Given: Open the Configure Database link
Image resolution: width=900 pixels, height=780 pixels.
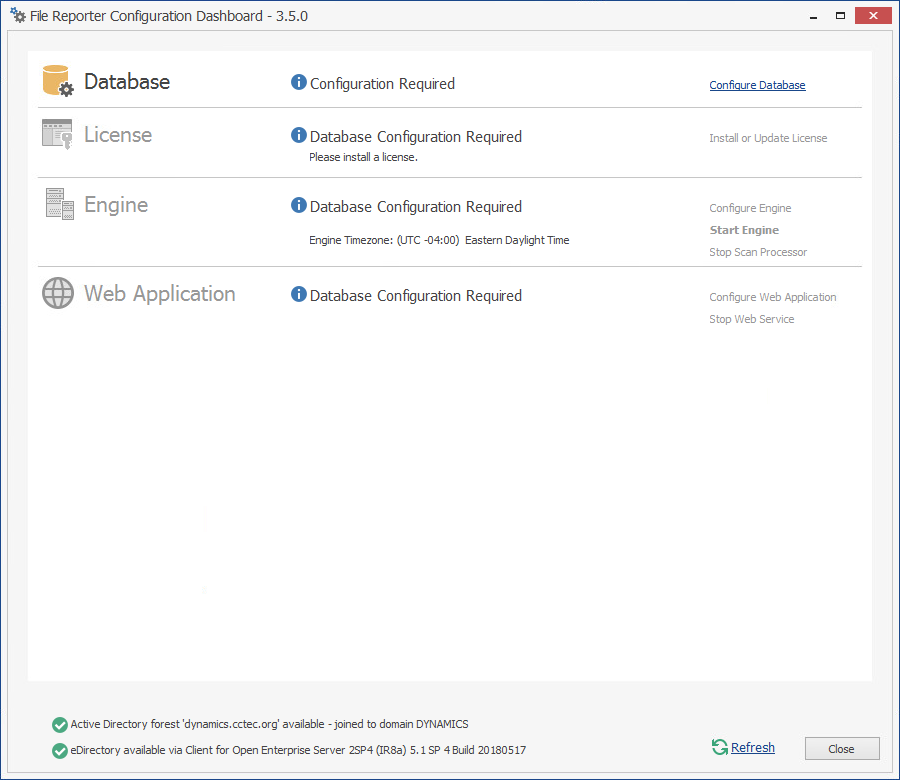Looking at the screenshot, I should pos(757,85).
